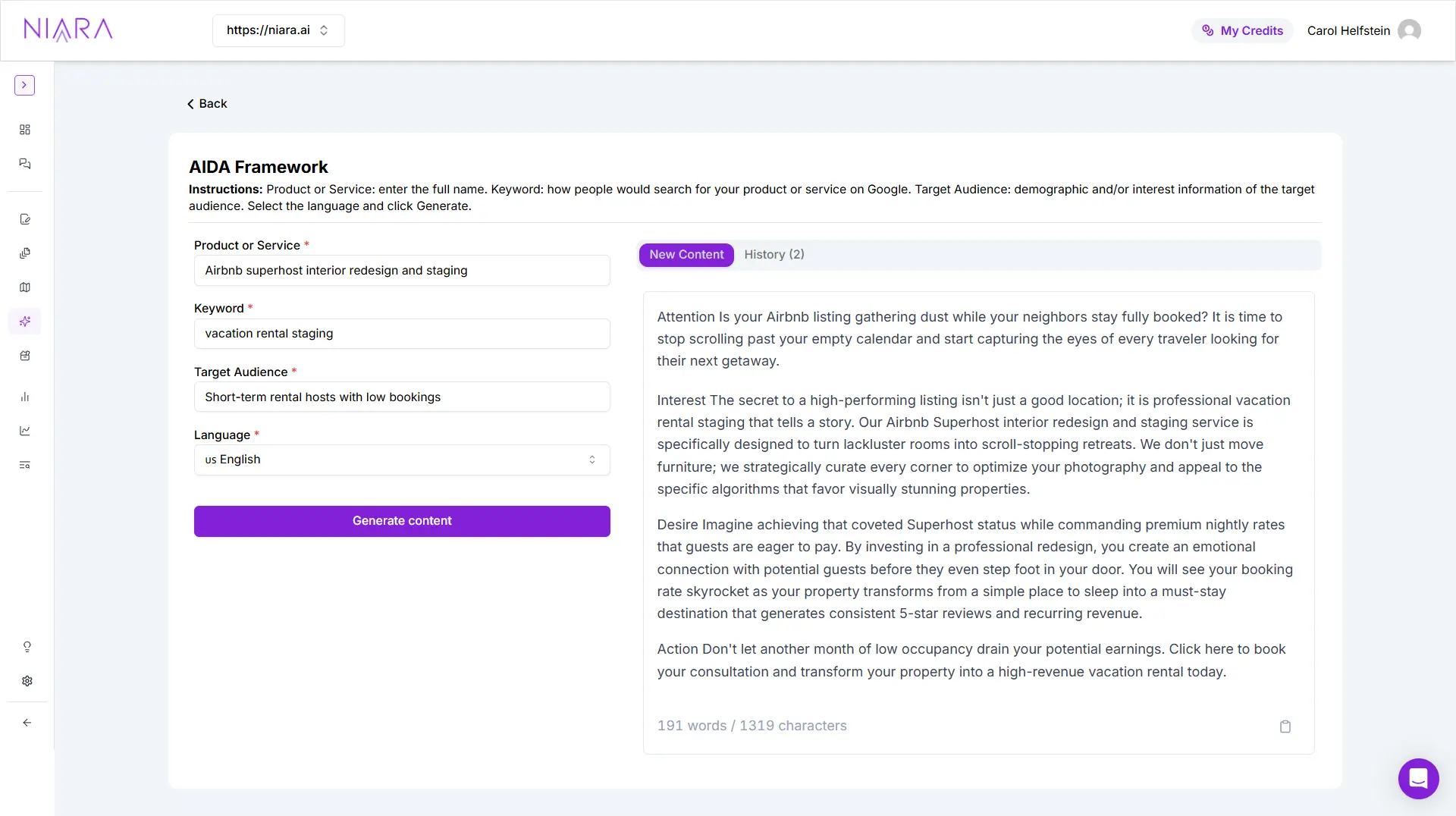The width and height of the screenshot is (1456, 816).
Task: Click the paragraph starting with 'Attention Is your Airbnb'
Action: point(969,339)
